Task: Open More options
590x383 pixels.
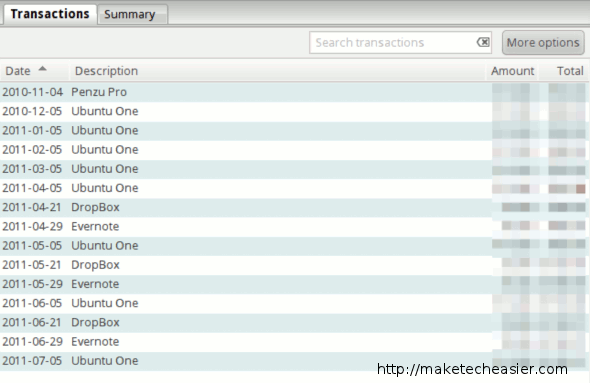Action: click(x=543, y=43)
